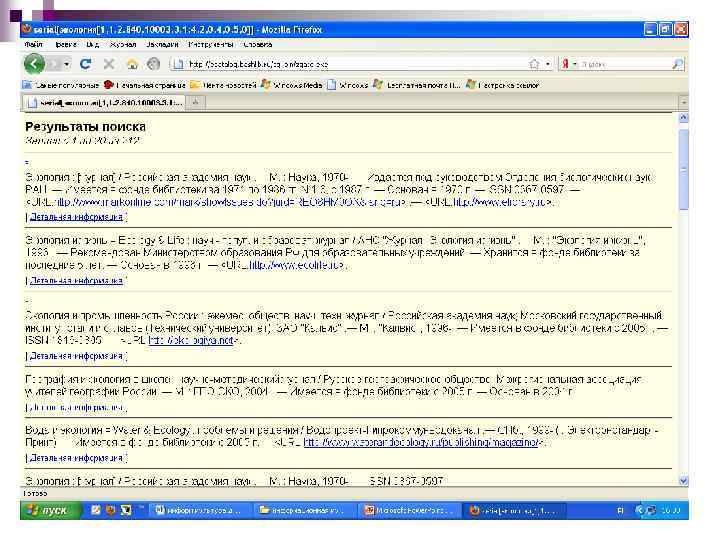Viewport: 720px width, 540px height.
Task: Open the Вид menu
Action: [92, 45]
